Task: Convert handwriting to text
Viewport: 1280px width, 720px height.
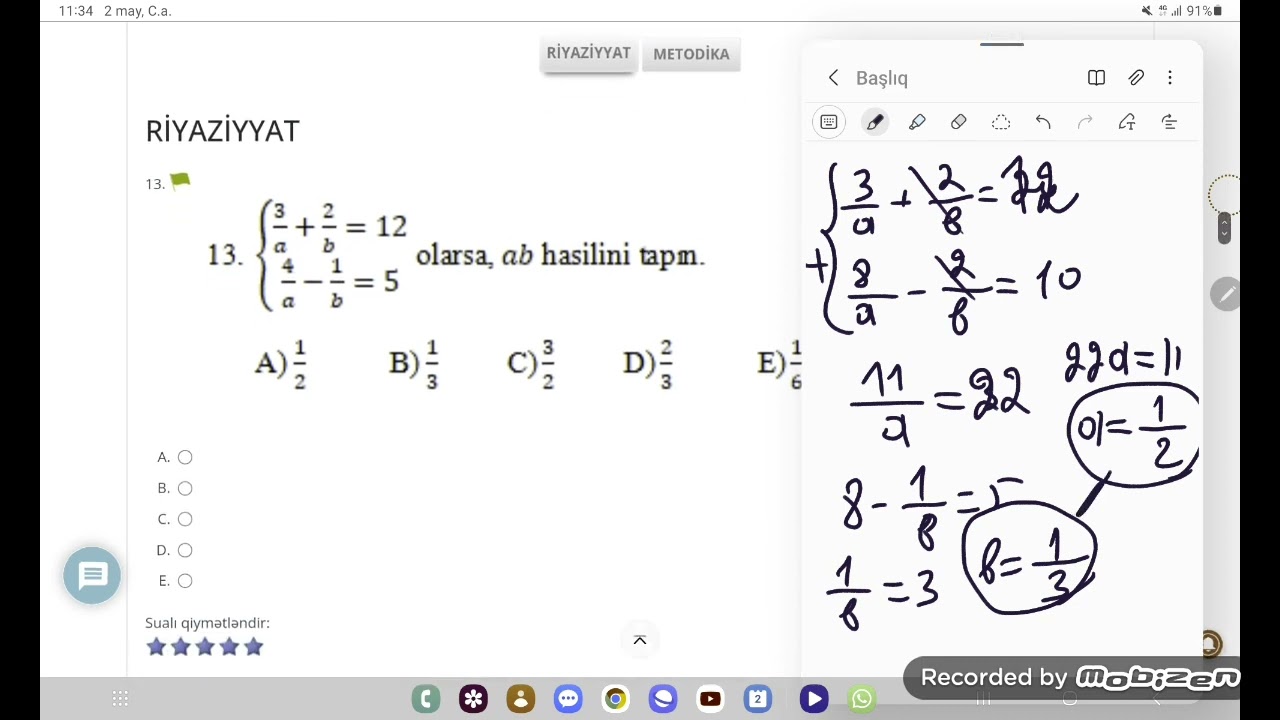Action: pos(1127,122)
